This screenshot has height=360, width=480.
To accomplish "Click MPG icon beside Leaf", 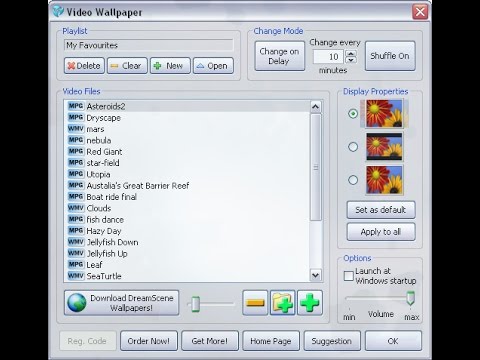I will (76, 265).
